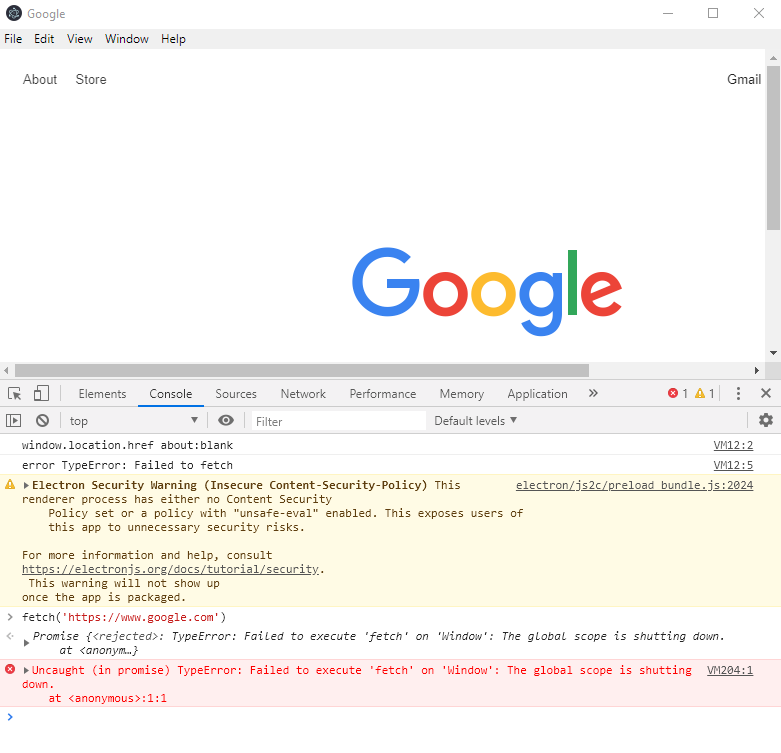The width and height of the screenshot is (781, 753).
Task: Open electron/js2c/preload_bundle.js:2024 source link
Action: (635, 485)
